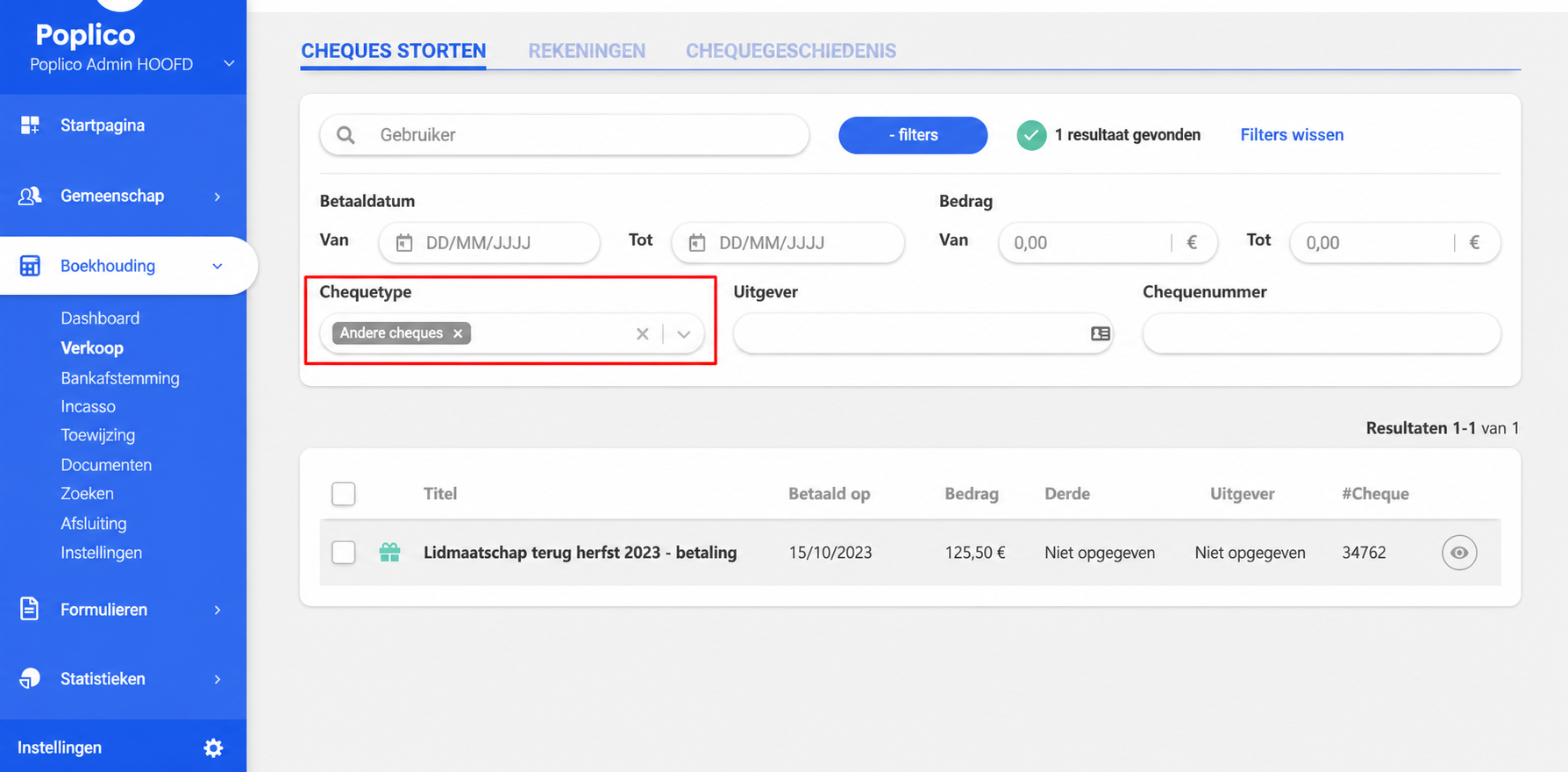Click the Poplico logo text
1568x772 pixels.
tap(85, 34)
